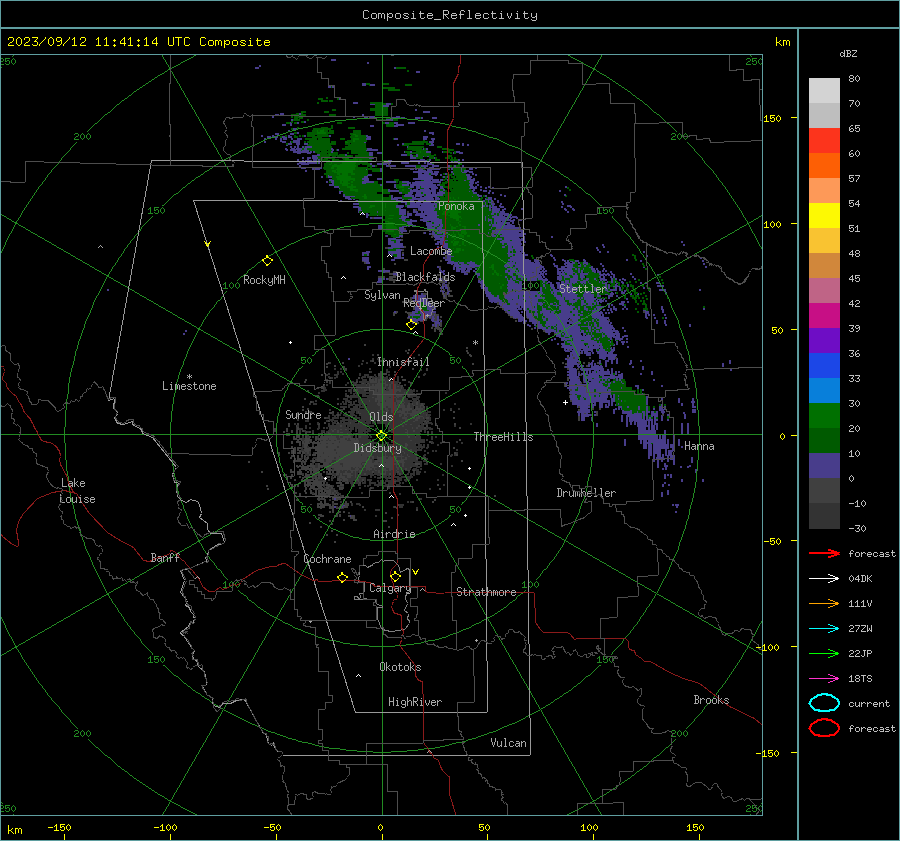Click the Innisfail town label
The image size is (900, 841).
[403, 362]
